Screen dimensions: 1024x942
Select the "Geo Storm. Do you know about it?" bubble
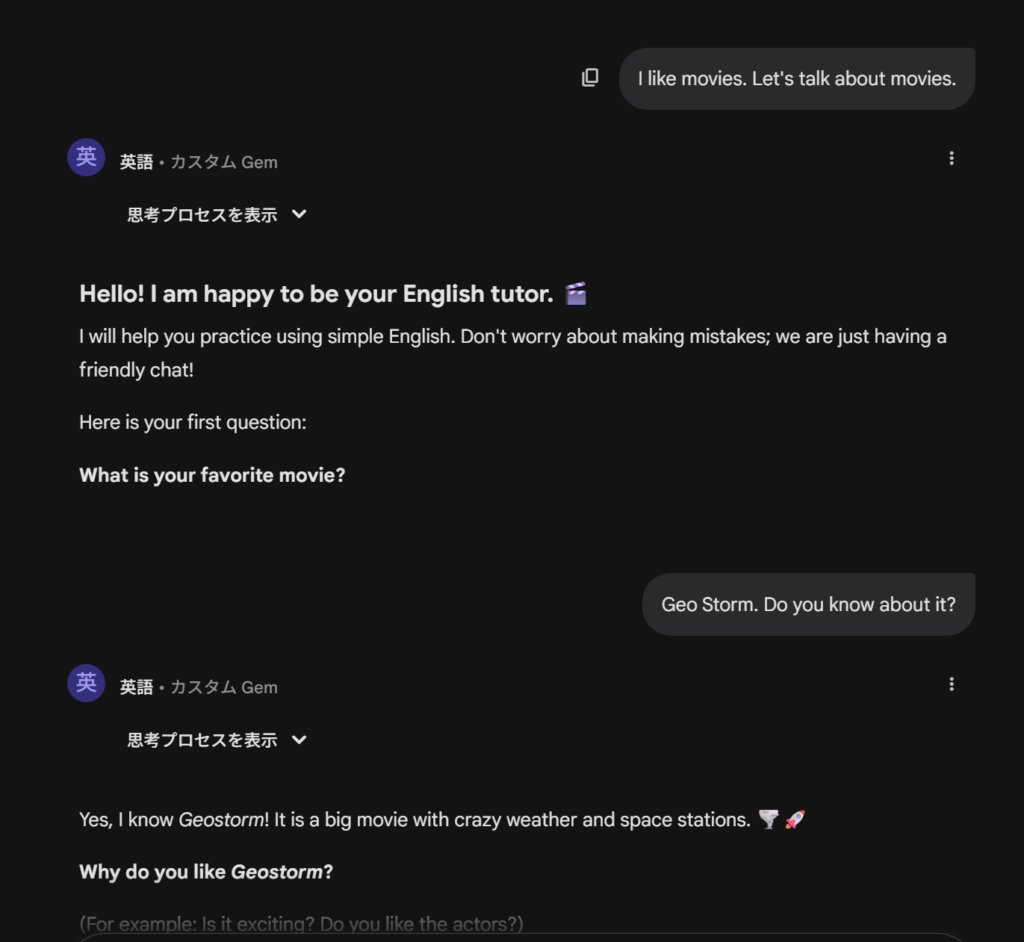click(x=808, y=605)
